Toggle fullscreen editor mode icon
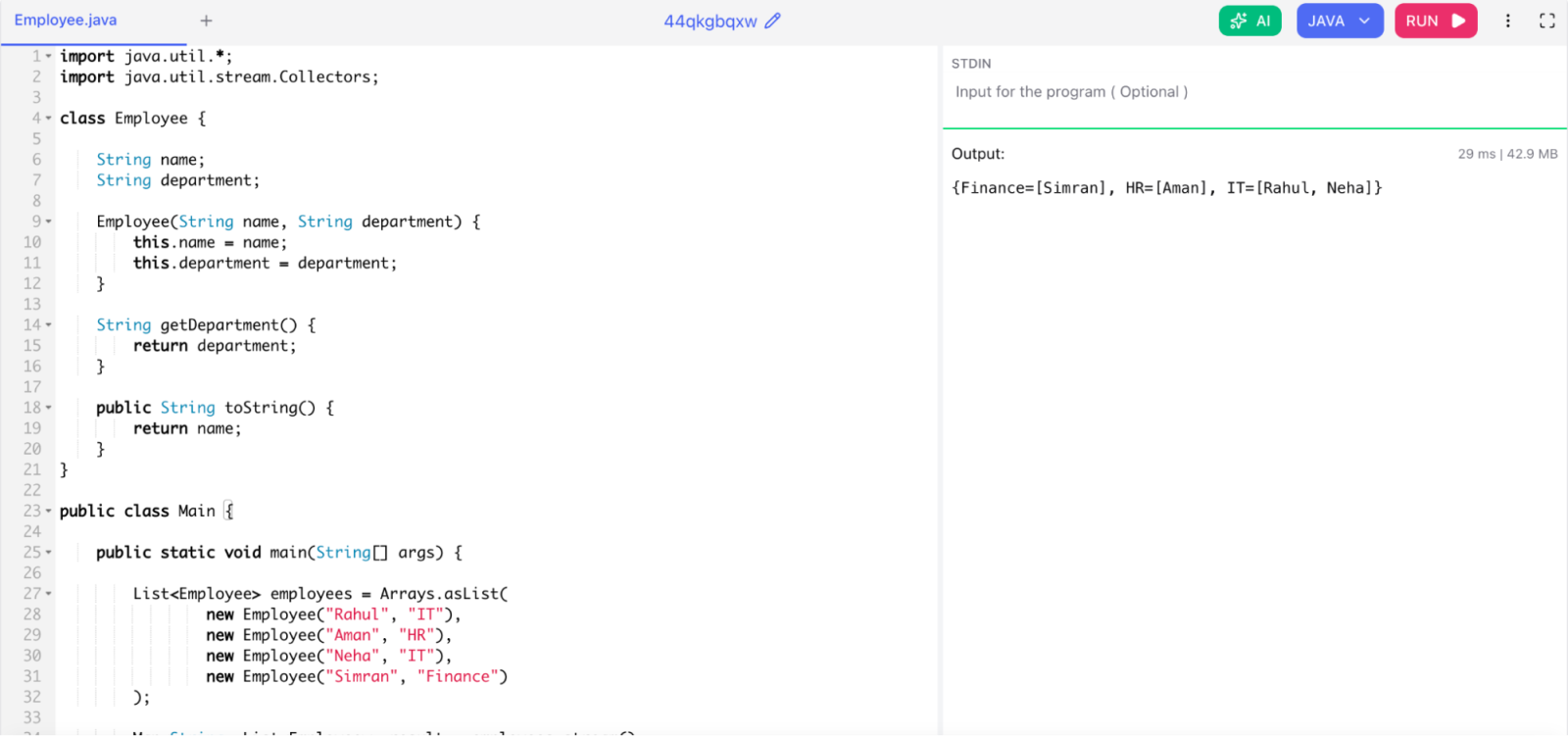 [x=1546, y=21]
